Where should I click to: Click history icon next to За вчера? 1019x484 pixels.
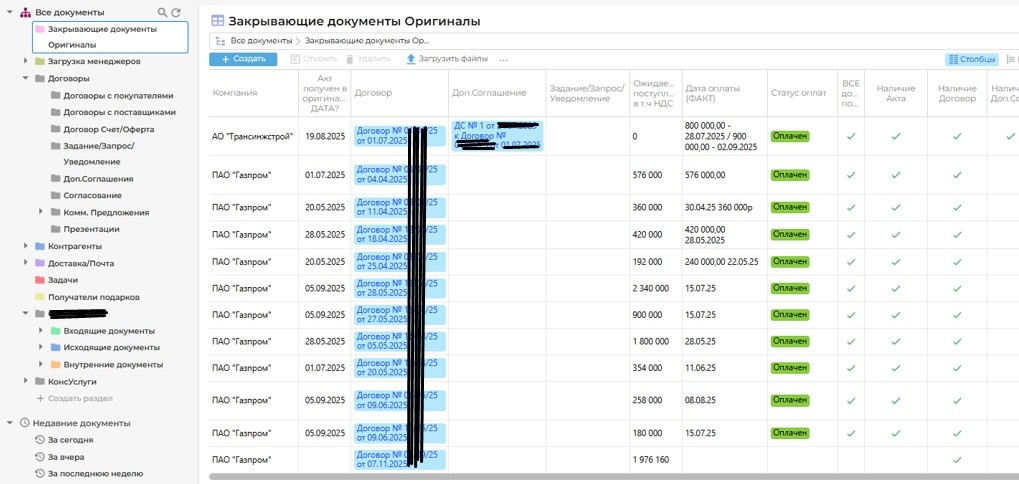click(40, 457)
